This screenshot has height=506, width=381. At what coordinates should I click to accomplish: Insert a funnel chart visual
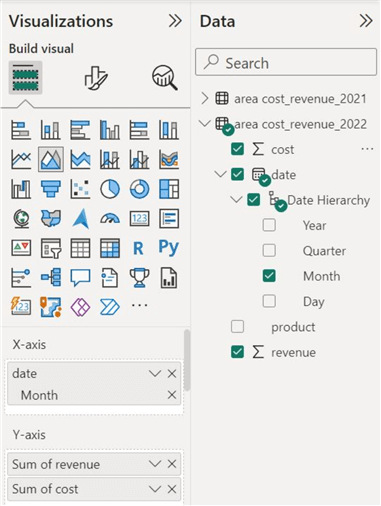51,189
